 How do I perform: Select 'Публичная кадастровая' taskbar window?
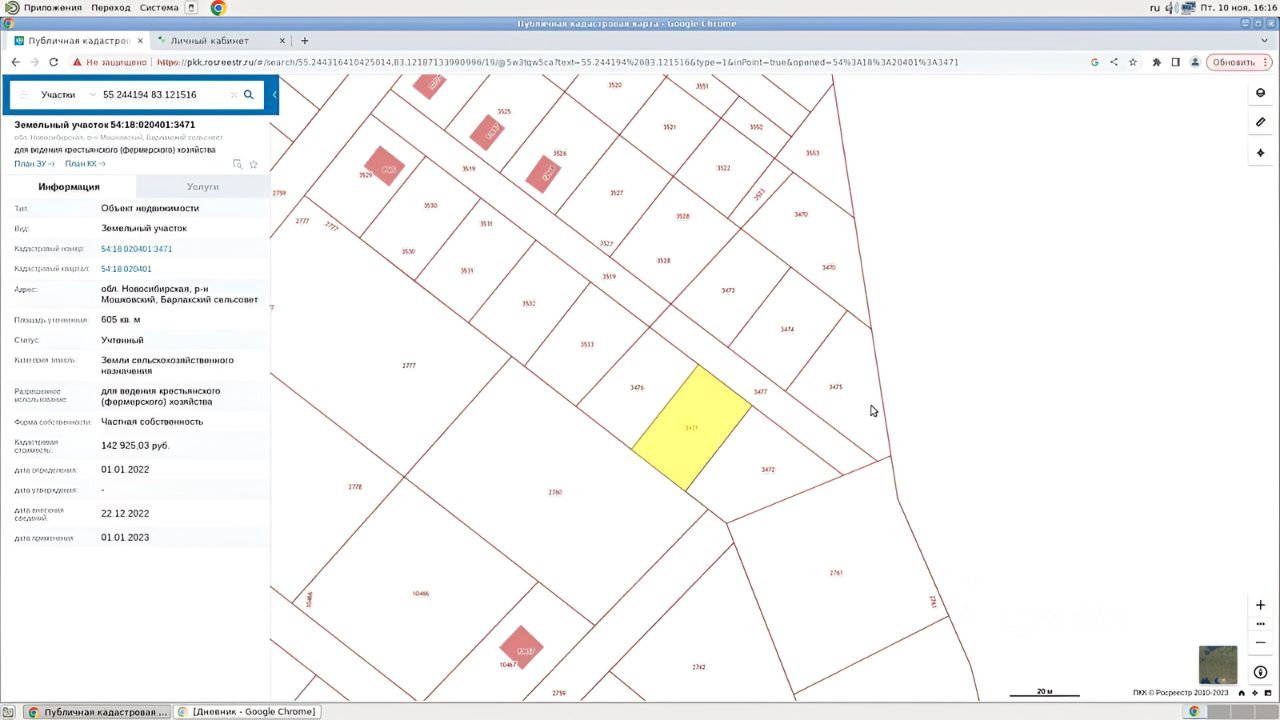(x=97, y=712)
